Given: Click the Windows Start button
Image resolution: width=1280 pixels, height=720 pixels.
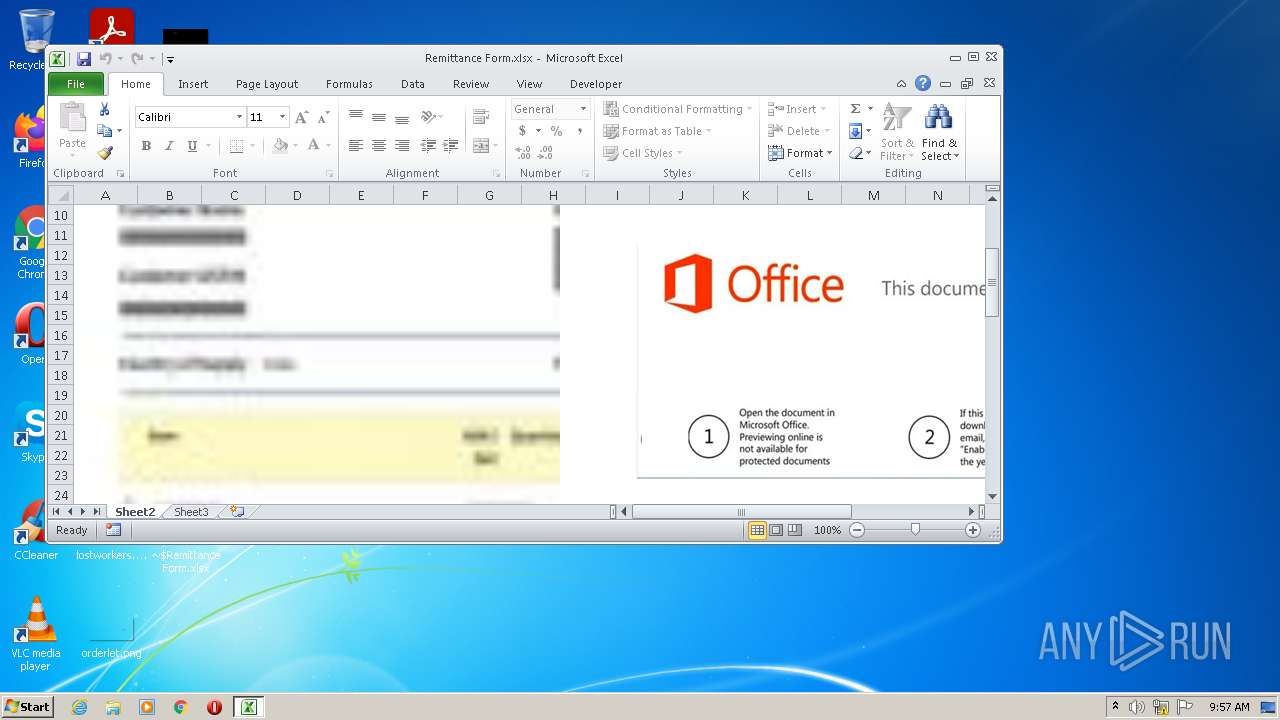Looking at the screenshot, I should [x=27, y=706].
